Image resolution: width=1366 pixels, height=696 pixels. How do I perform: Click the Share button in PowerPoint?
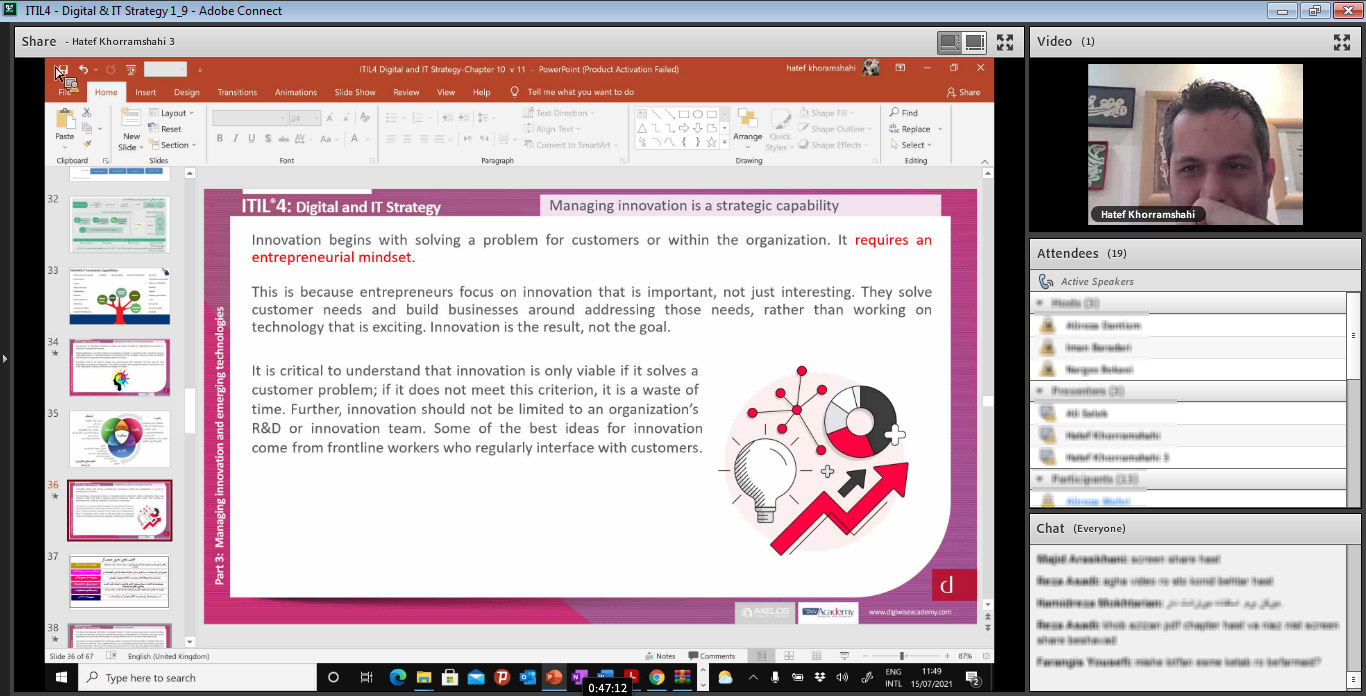964,92
